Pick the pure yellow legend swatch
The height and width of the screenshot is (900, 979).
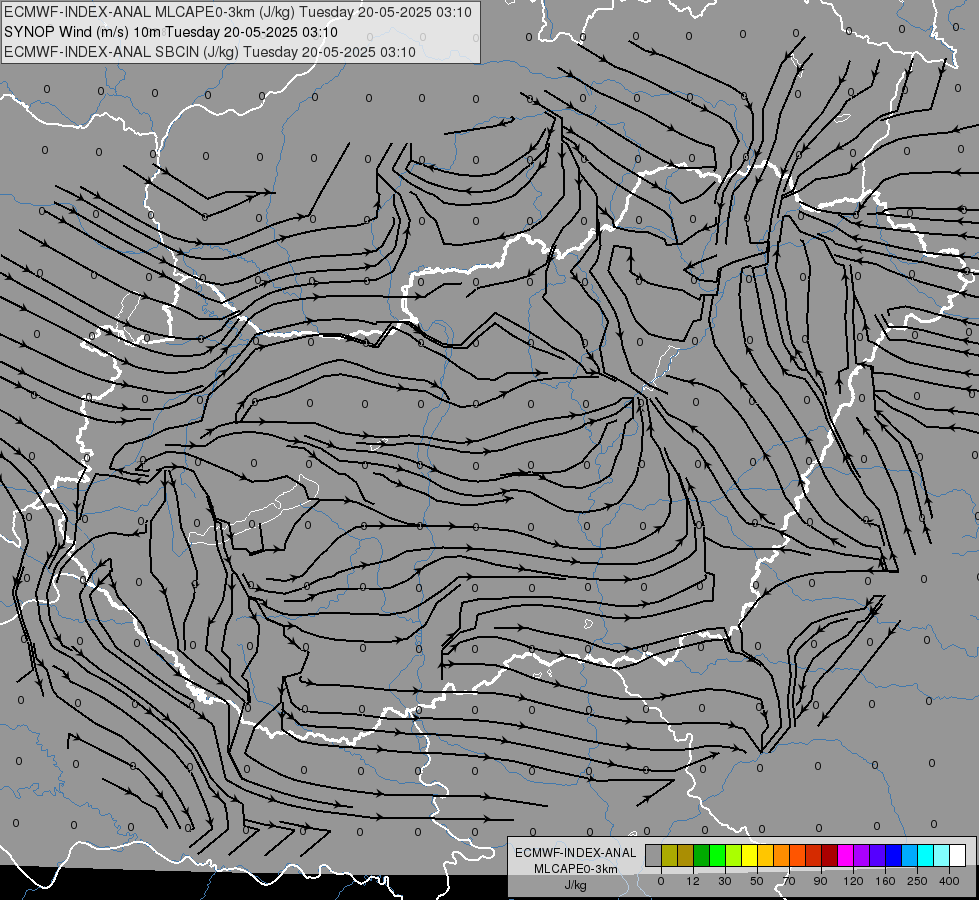coord(750,855)
